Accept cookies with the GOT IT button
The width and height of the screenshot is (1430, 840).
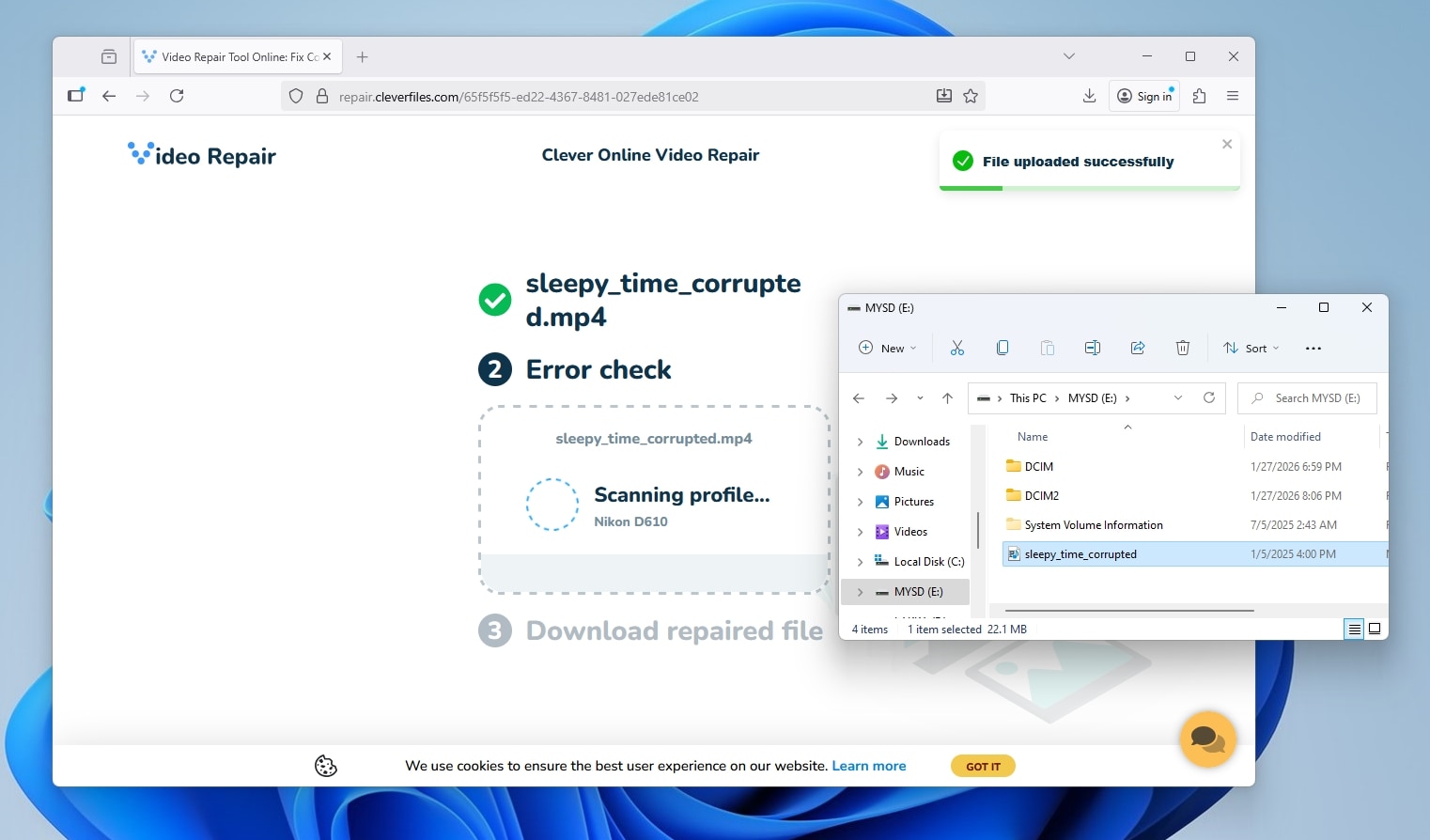point(983,766)
